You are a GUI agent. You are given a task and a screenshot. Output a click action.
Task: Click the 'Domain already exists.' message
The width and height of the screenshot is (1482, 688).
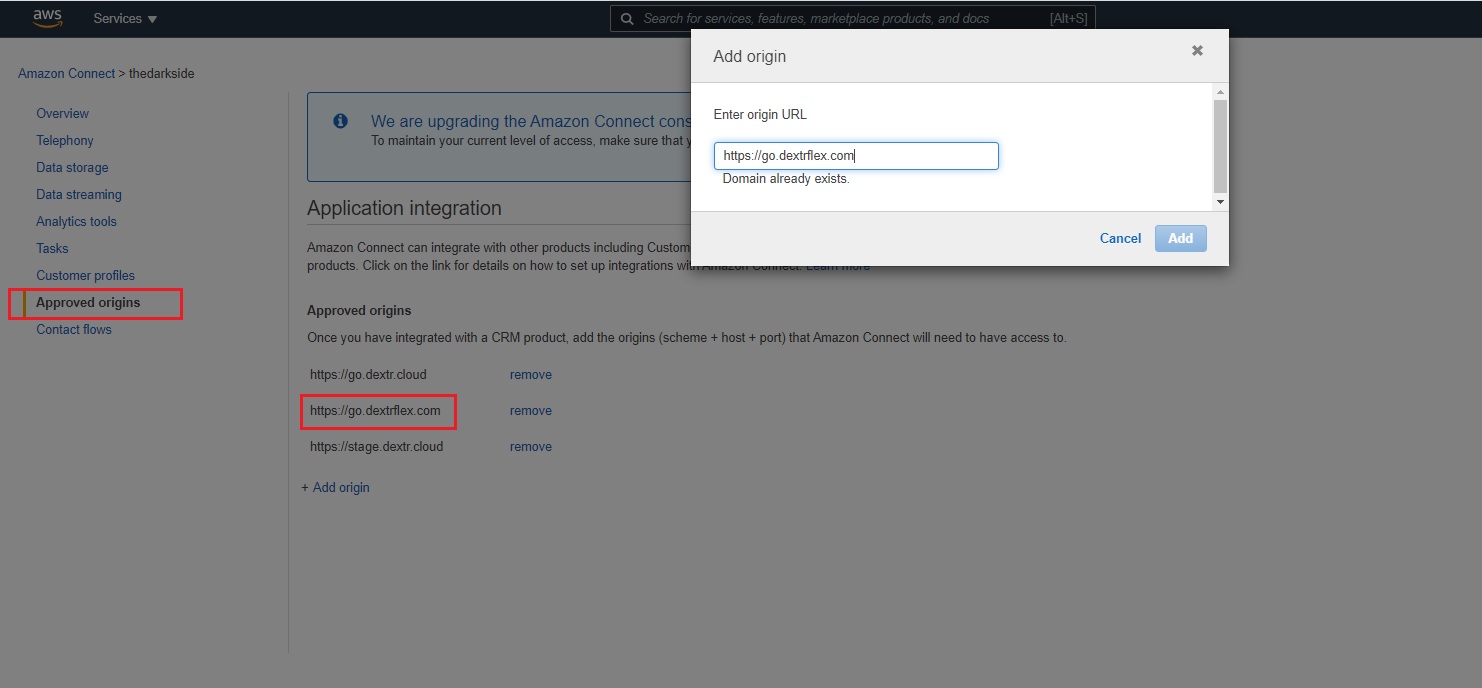pyautogui.click(x=786, y=179)
